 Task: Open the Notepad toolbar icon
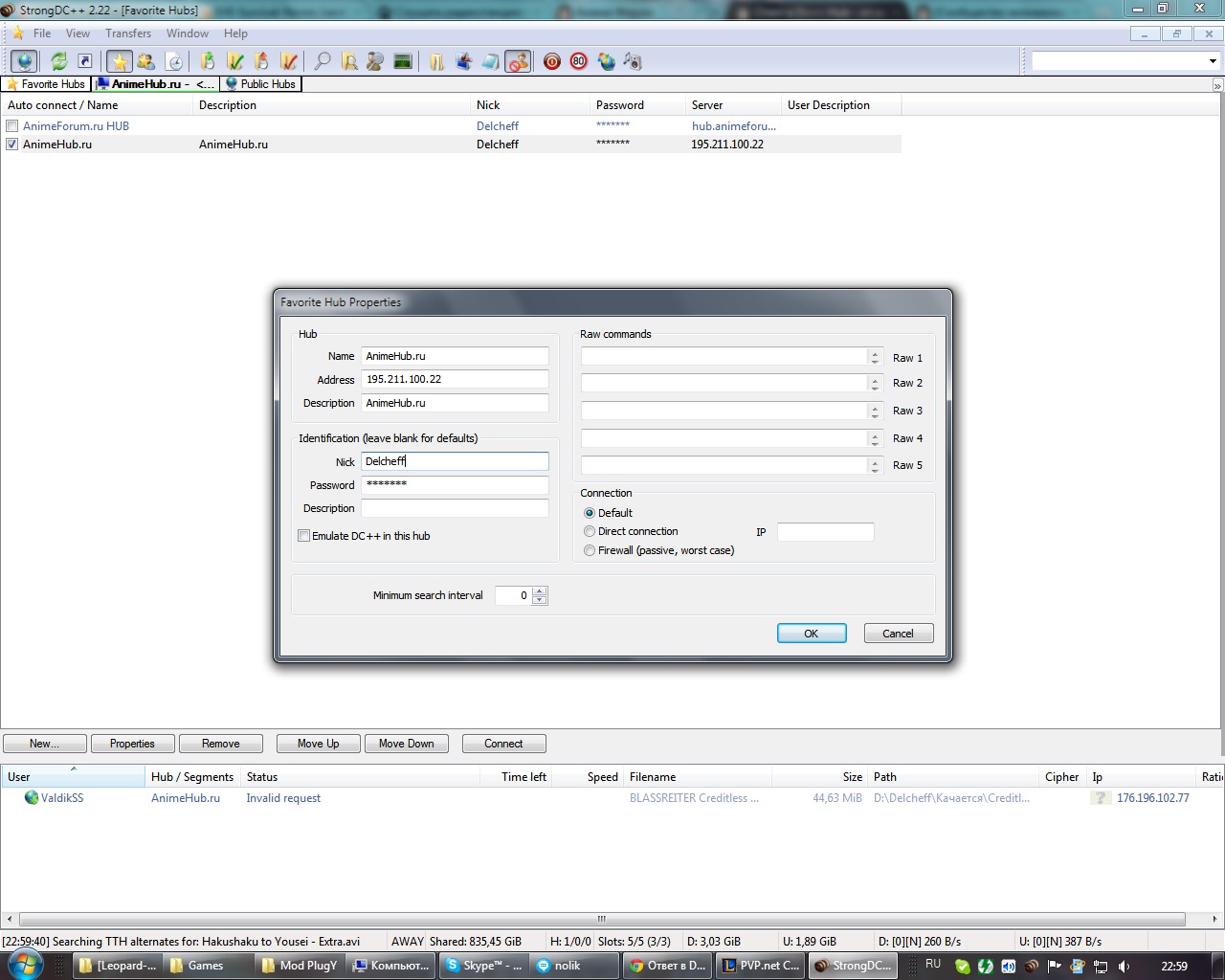pyautogui.click(x=490, y=61)
